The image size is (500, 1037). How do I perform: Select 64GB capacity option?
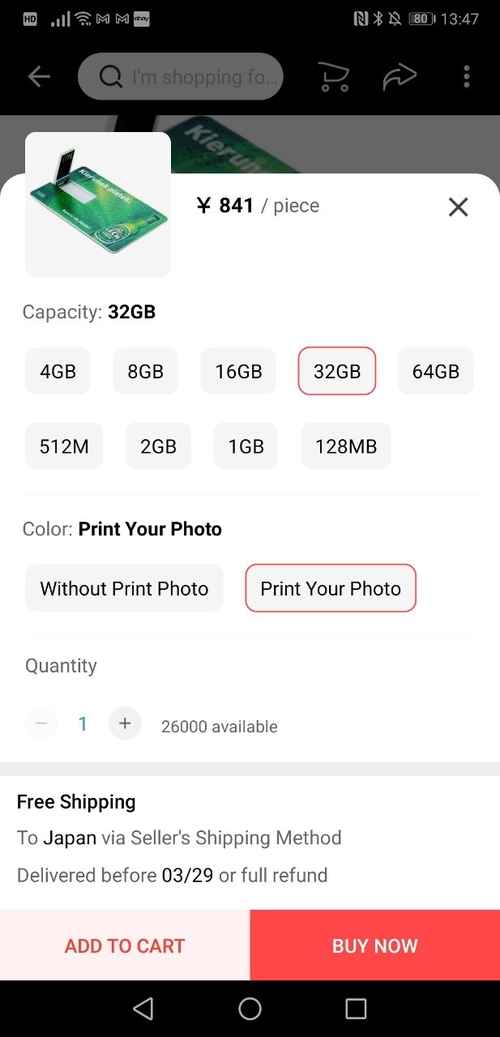point(436,371)
